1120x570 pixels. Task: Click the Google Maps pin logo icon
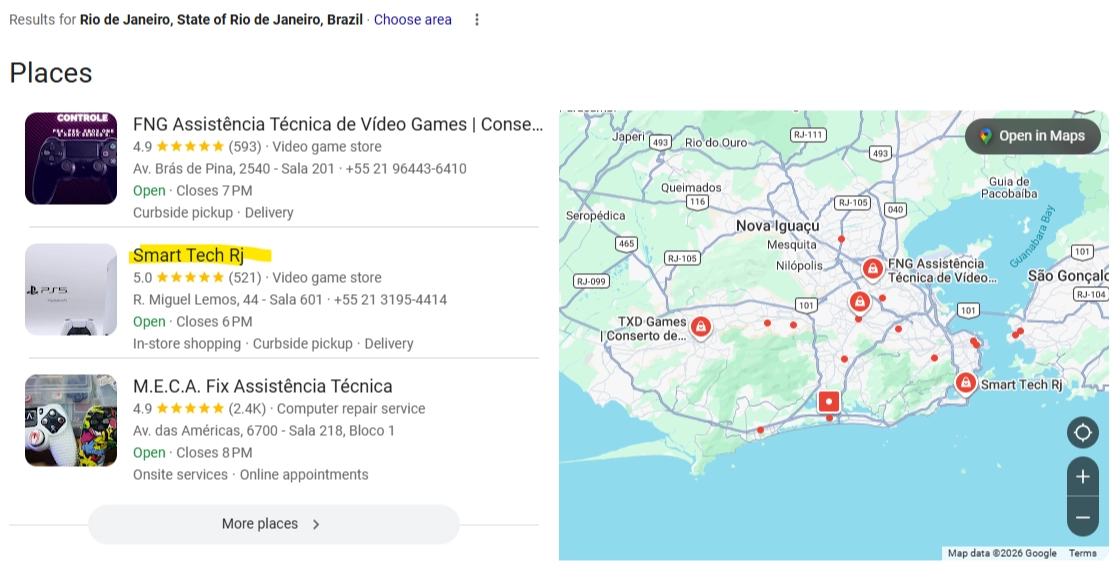click(986, 136)
